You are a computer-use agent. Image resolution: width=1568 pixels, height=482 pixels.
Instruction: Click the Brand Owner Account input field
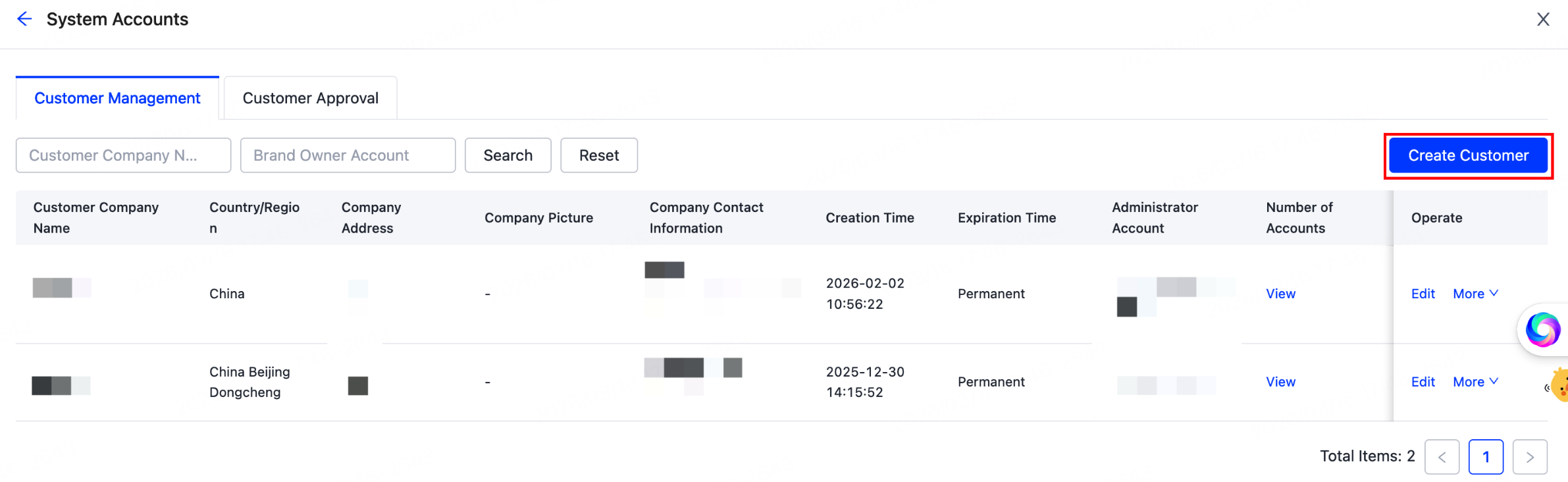(x=347, y=155)
